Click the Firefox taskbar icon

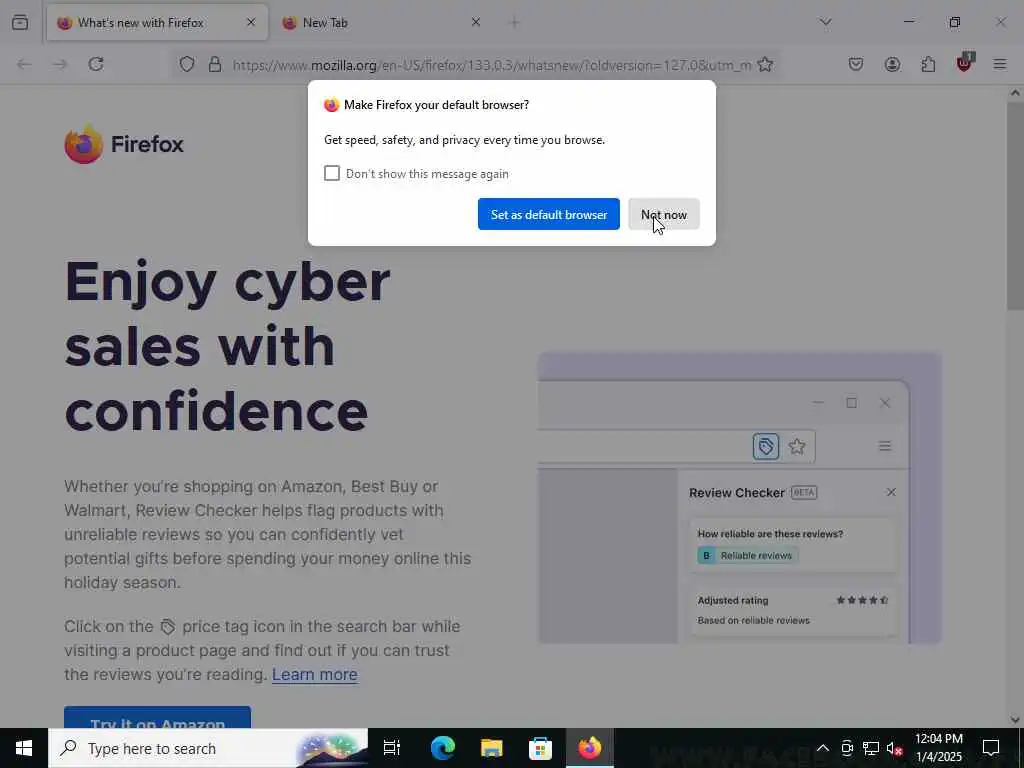click(x=589, y=748)
